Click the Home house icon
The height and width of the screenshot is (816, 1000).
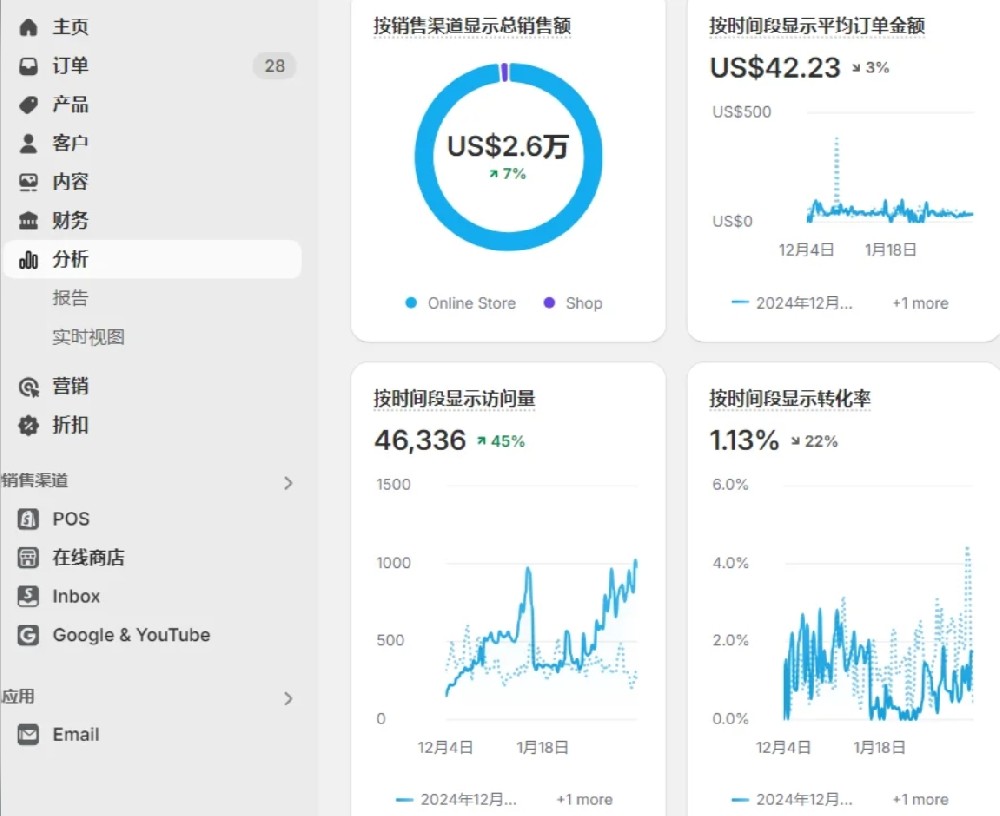[28, 27]
